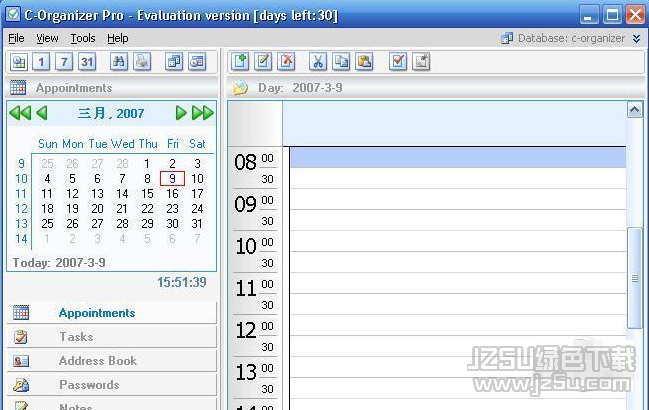Viewport: 649px width, 410px height.
Task: Click the 三月, 2007 month title
Action: coord(111,113)
